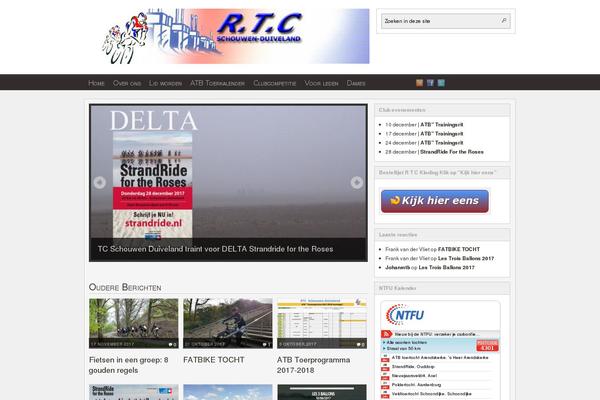Viewport: 600px width, 400px height.
Task: Open the Over ons menu item
Action: [x=127, y=83]
